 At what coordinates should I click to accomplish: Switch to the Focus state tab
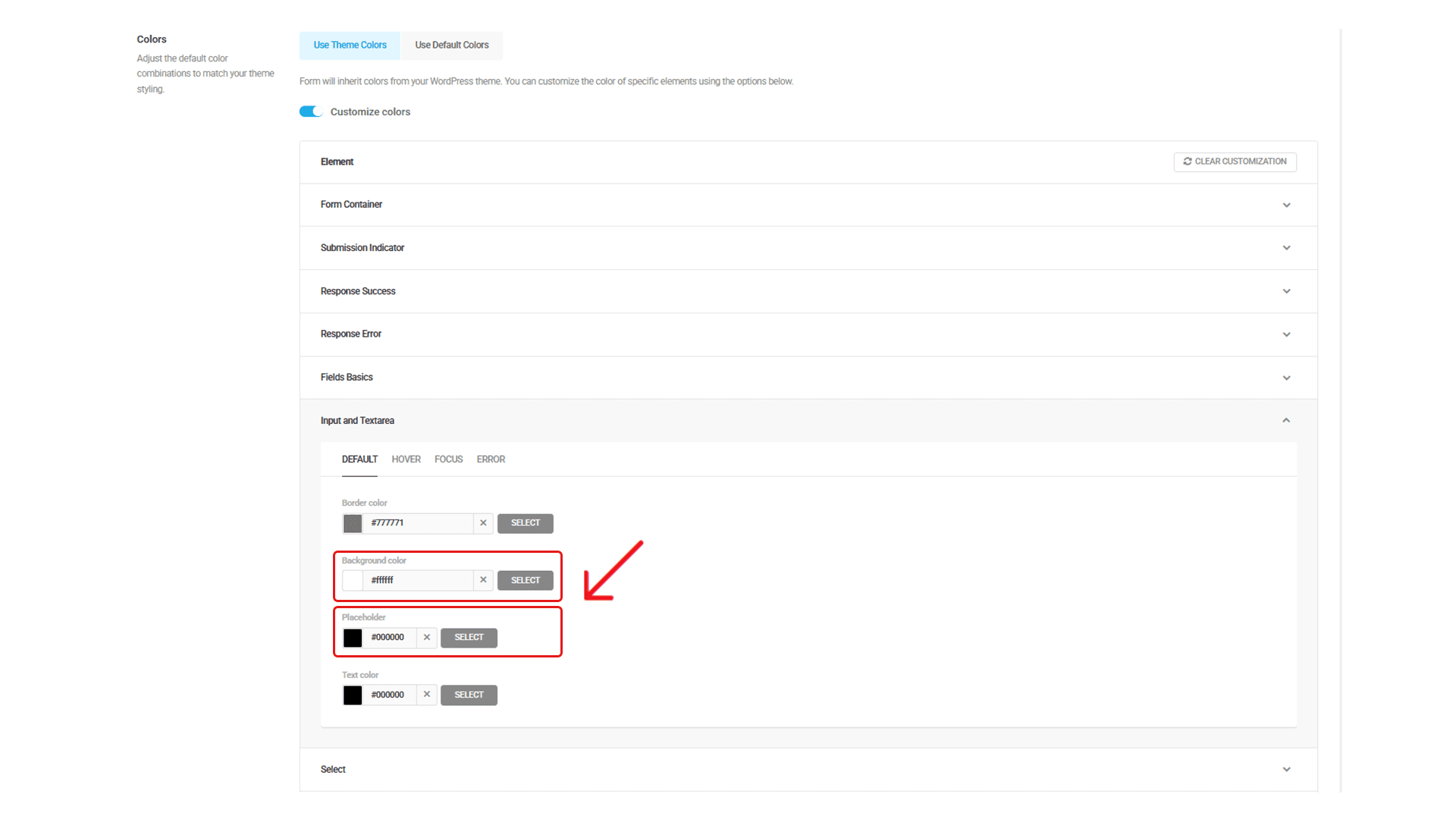(x=448, y=460)
